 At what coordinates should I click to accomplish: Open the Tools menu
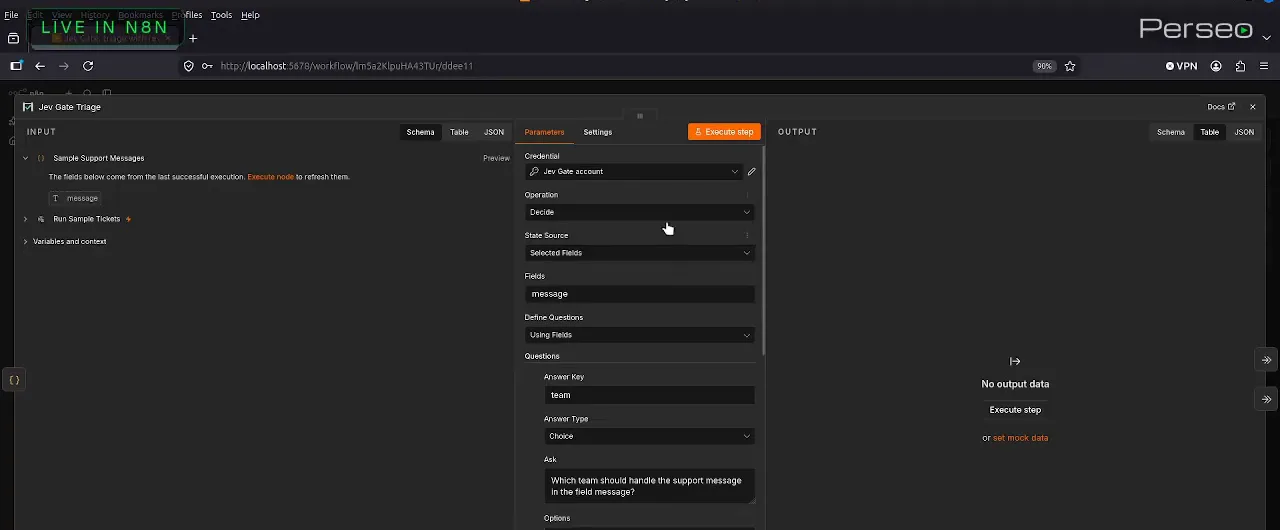click(221, 15)
